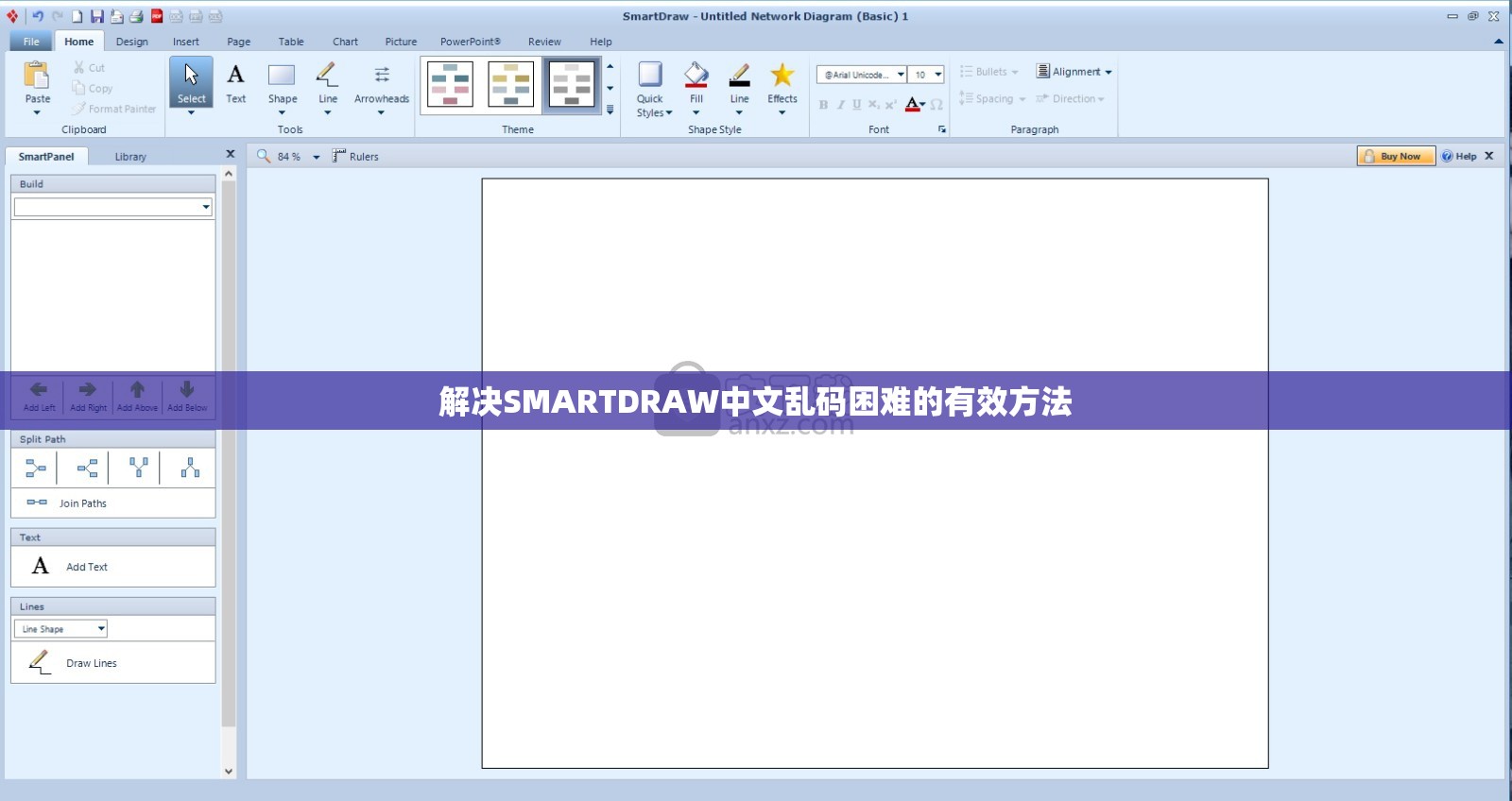Pick the Line pencil tool in Tools group

pyautogui.click(x=327, y=75)
